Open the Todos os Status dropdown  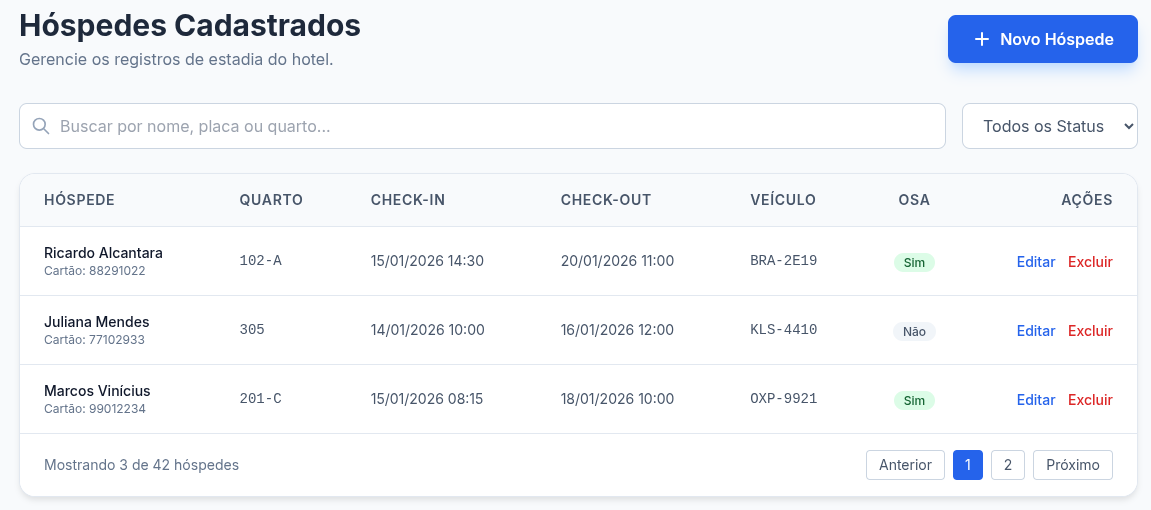coord(1049,126)
